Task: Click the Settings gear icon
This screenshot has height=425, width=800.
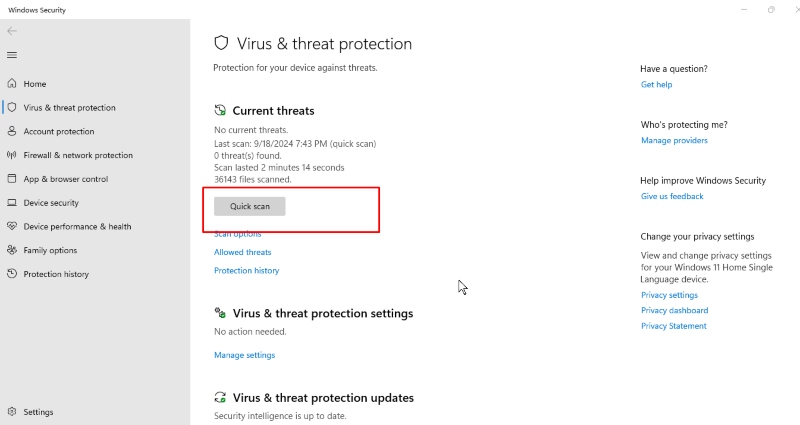Action: click(x=12, y=412)
